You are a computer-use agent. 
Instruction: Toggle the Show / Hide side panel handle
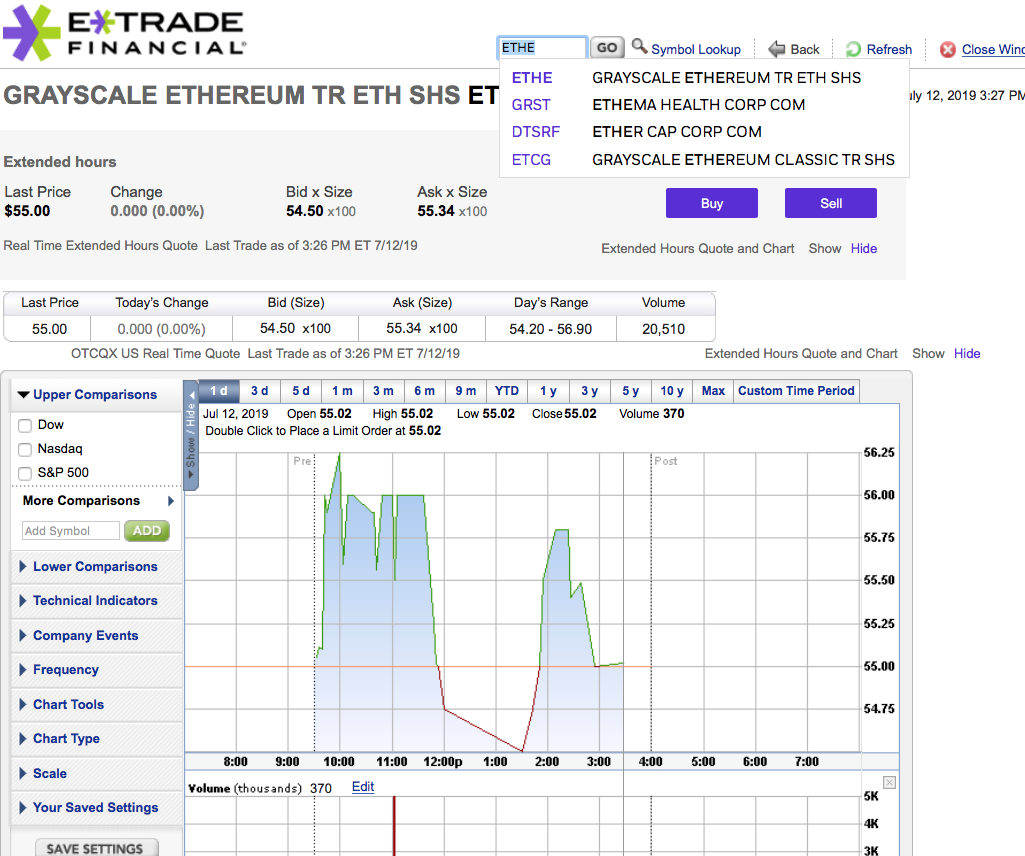click(191, 435)
